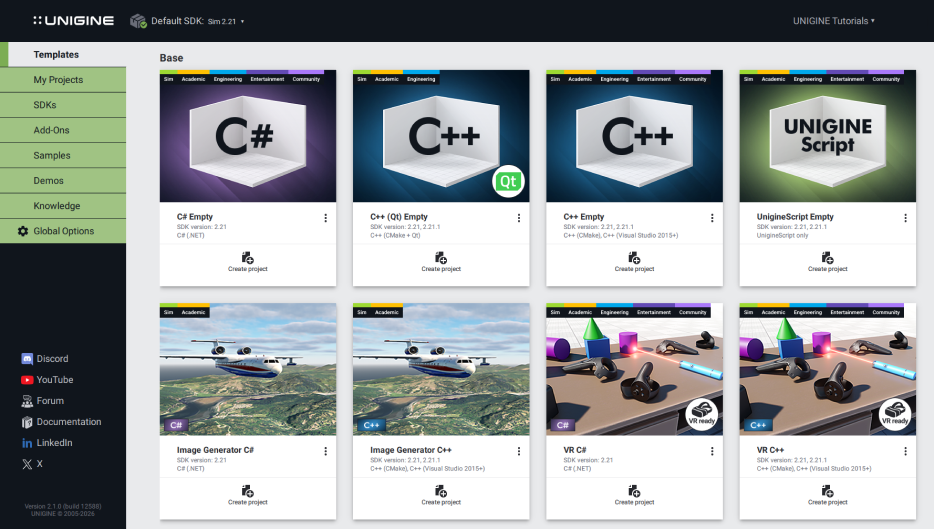Open the Add-Ons section
Image resolution: width=934 pixels, height=529 pixels.
click(63, 130)
